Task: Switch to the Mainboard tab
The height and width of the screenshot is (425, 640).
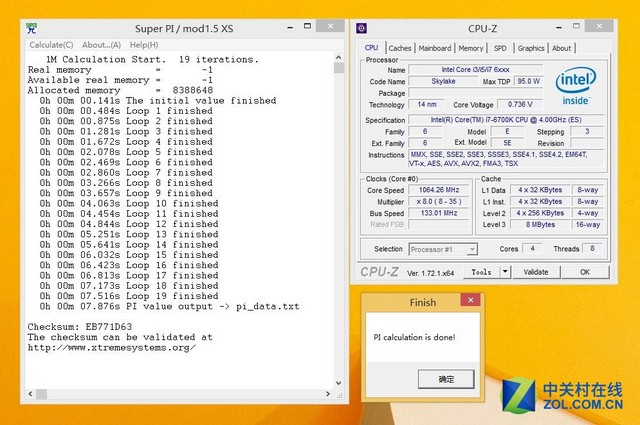Action: (x=435, y=48)
